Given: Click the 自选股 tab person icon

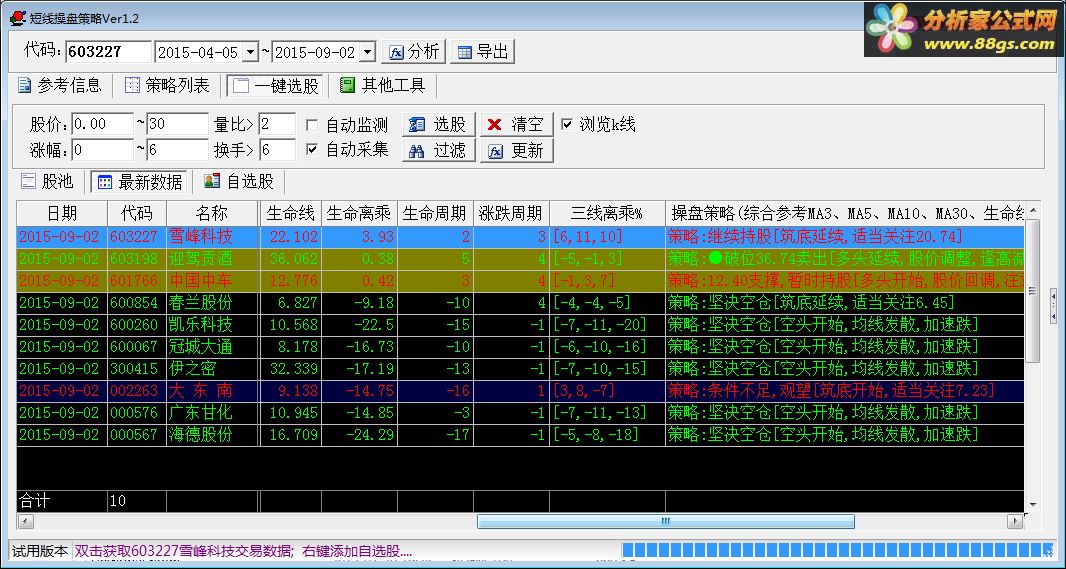Looking at the screenshot, I should point(212,182).
